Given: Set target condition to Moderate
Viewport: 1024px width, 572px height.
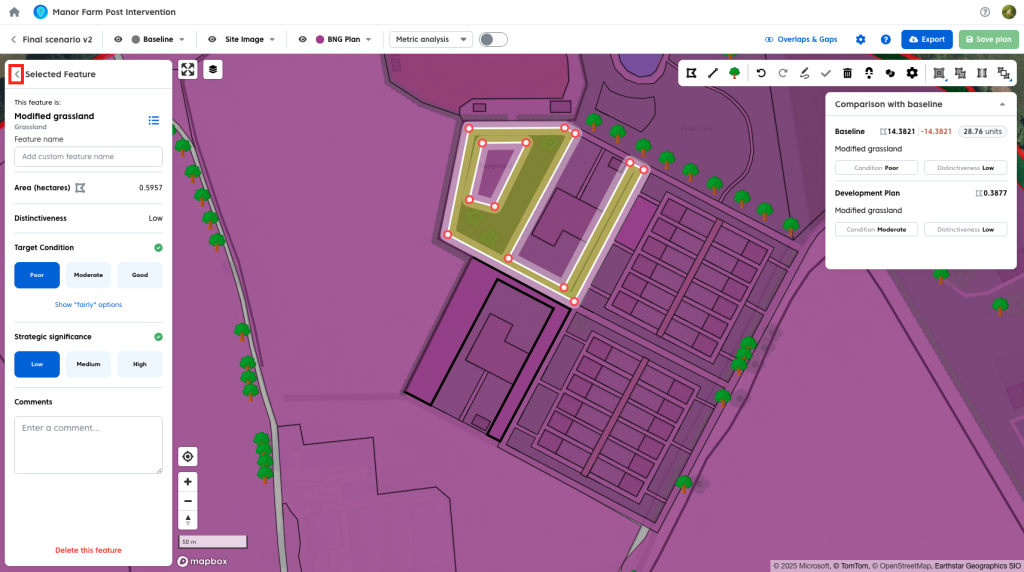Looking at the screenshot, I should (88, 275).
